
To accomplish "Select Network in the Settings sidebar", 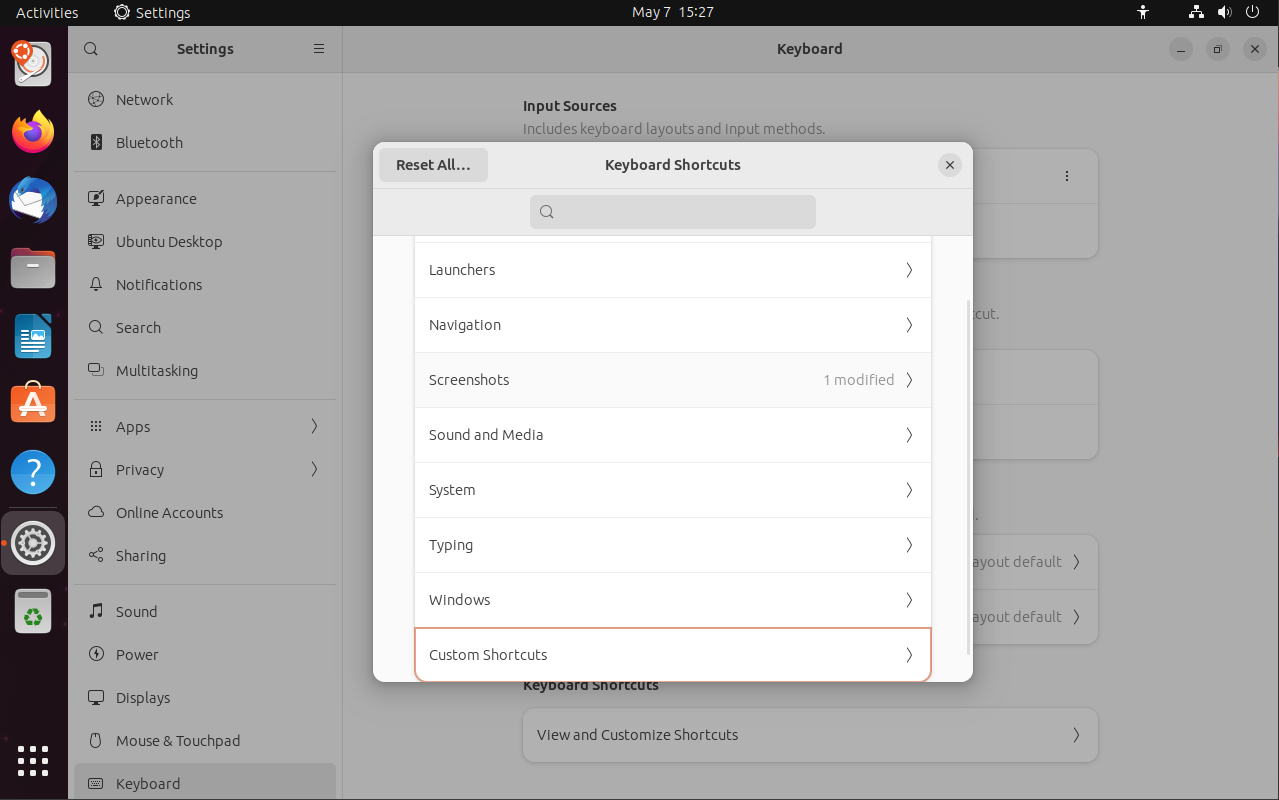I will [x=205, y=100].
